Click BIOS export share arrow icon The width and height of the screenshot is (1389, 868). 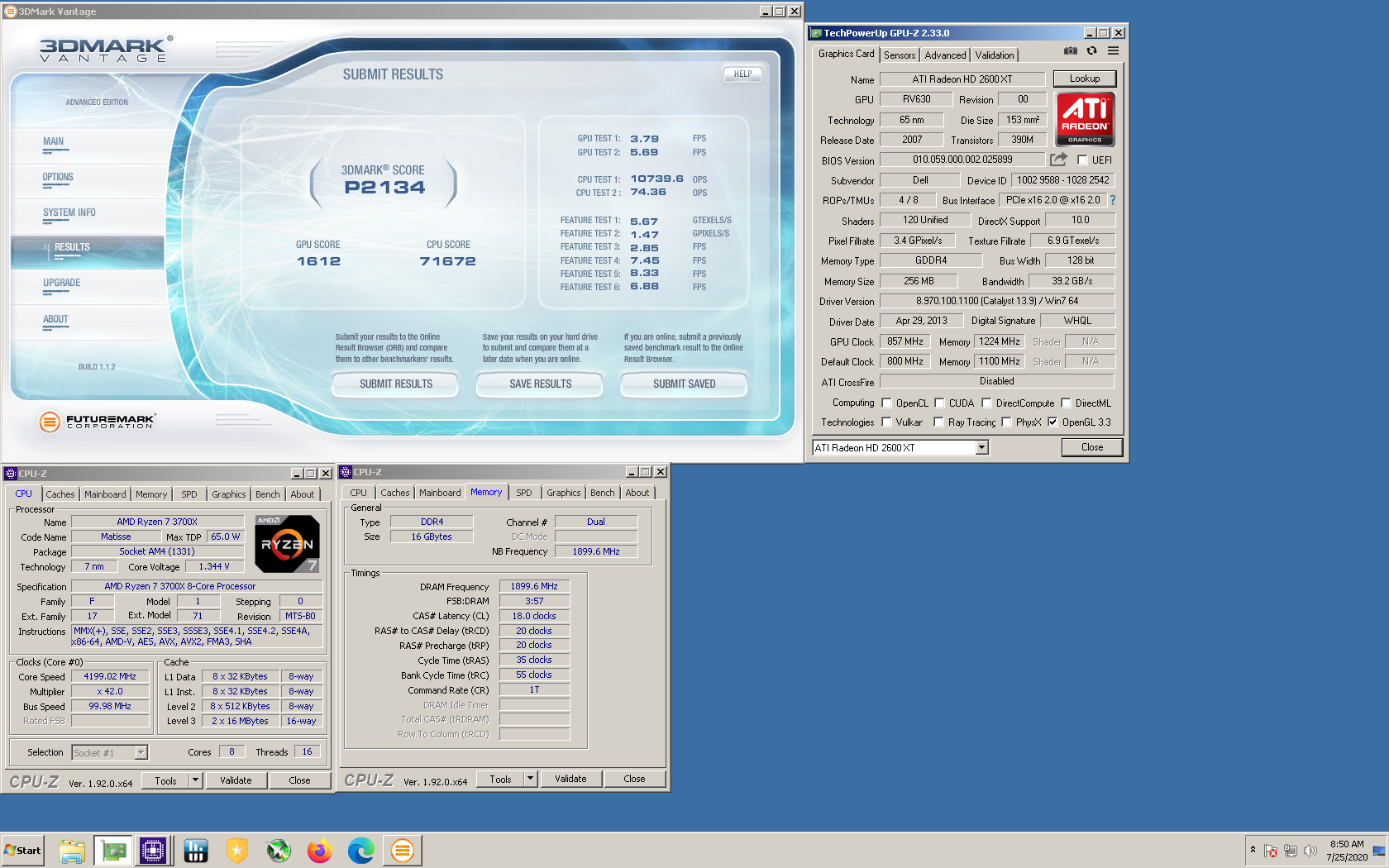[x=1059, y=159]
